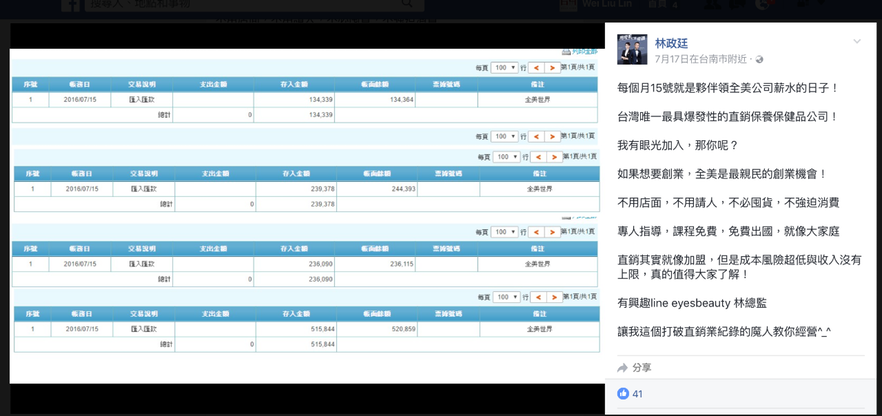This screenshot has width=882, height=416.
Task: Click previous page arrow above 134,339 table
Action: click(x=537, y=68)
